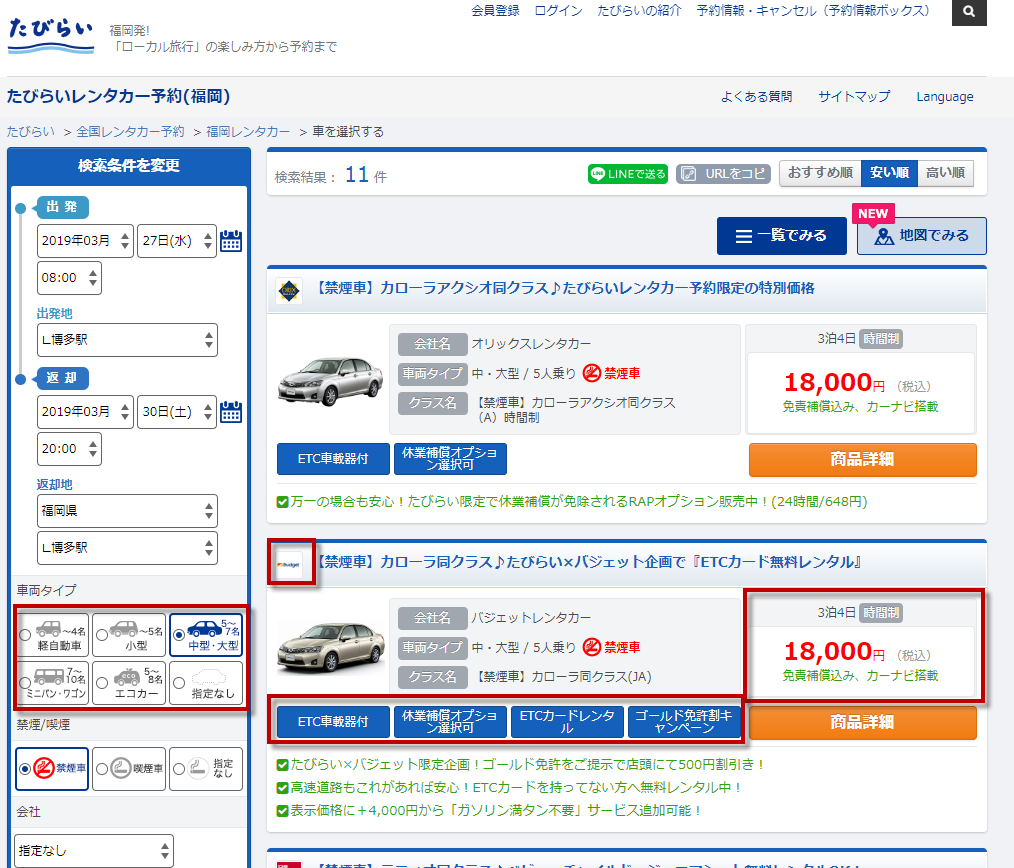Click Budget gold car thumbnail
1014x868 pixels.
[330, 649]
